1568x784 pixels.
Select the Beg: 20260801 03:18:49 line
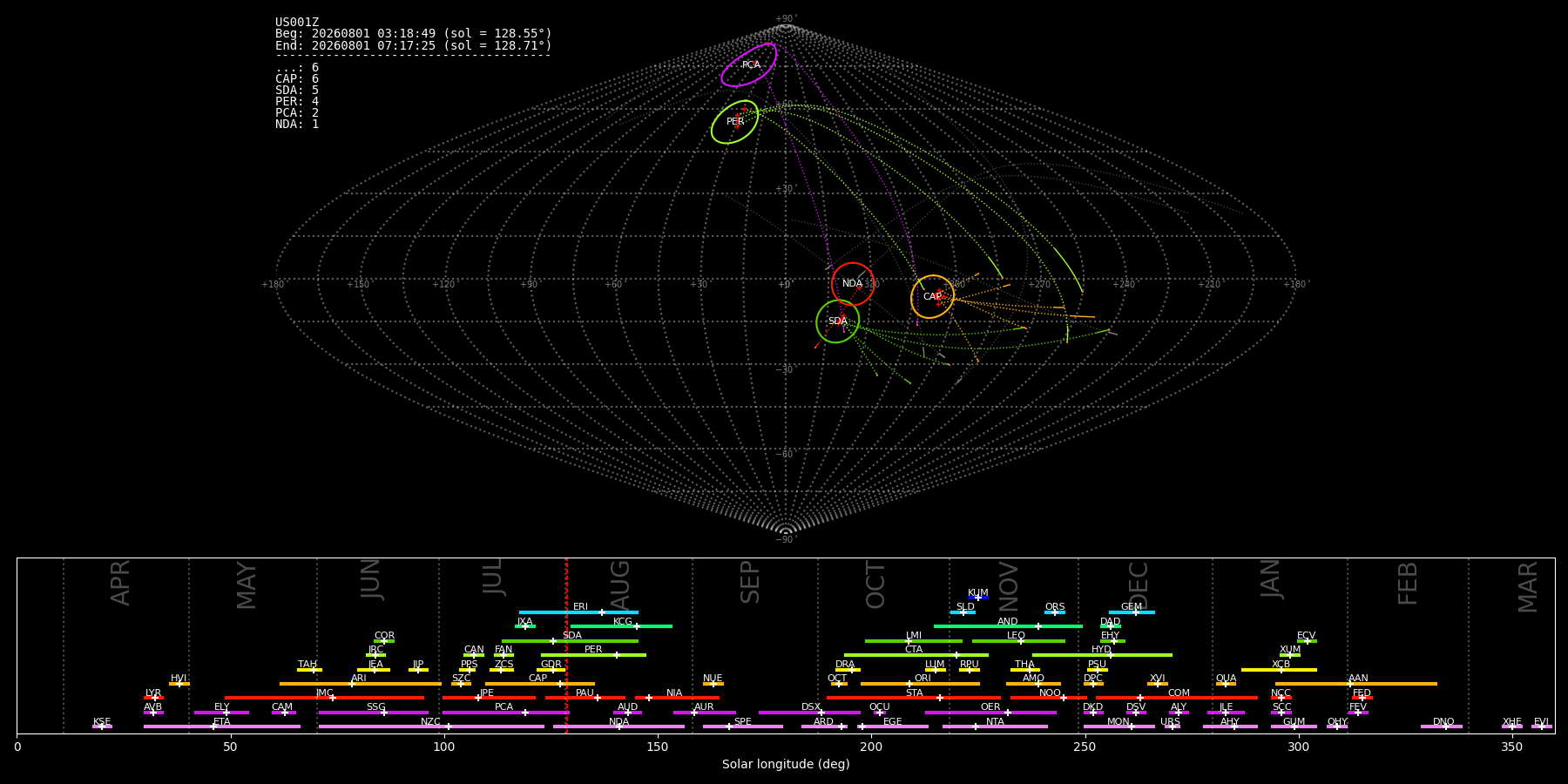[x=414, y=34]
